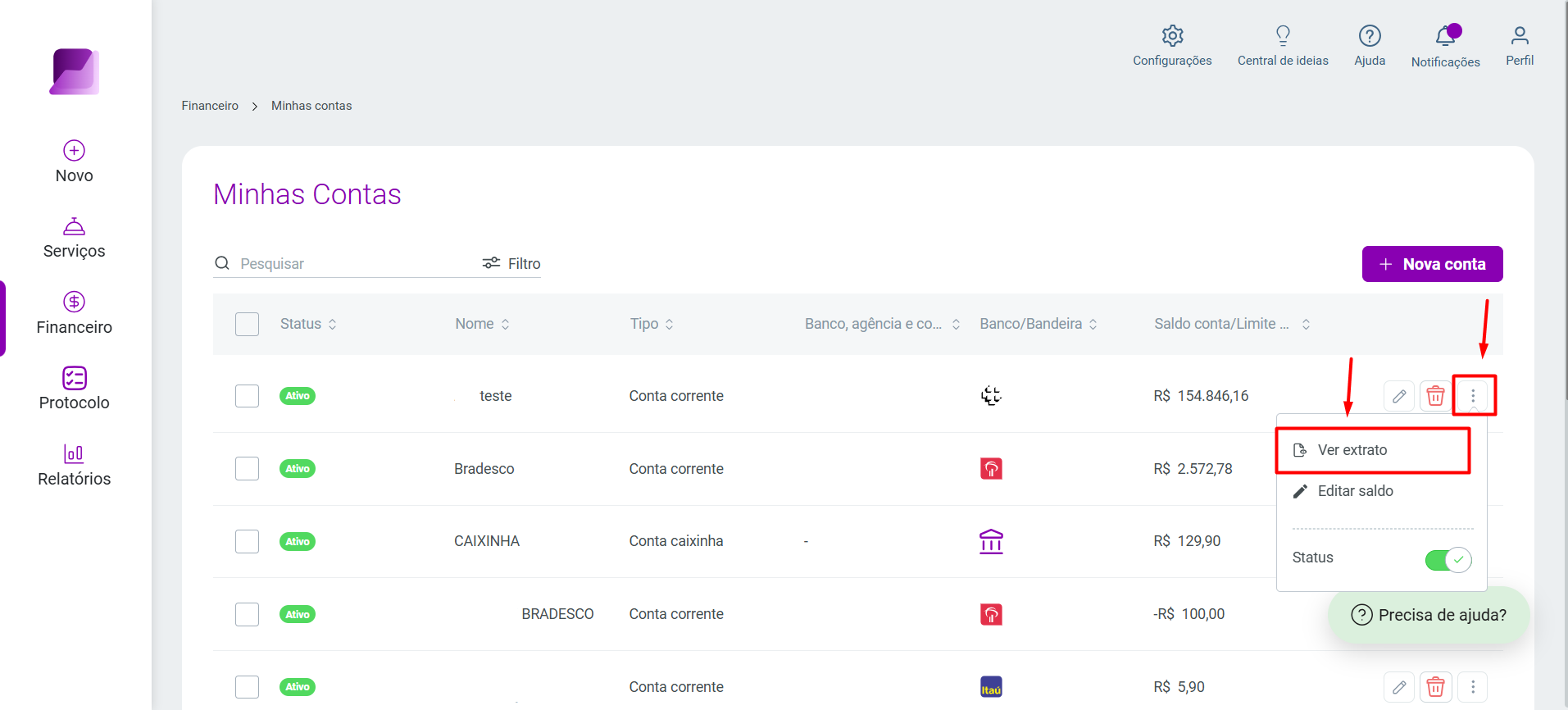The image size is (1568, 710).
Task: Click the Ativo badge in CAIXINHA row
Action: (x=298, y=541)
